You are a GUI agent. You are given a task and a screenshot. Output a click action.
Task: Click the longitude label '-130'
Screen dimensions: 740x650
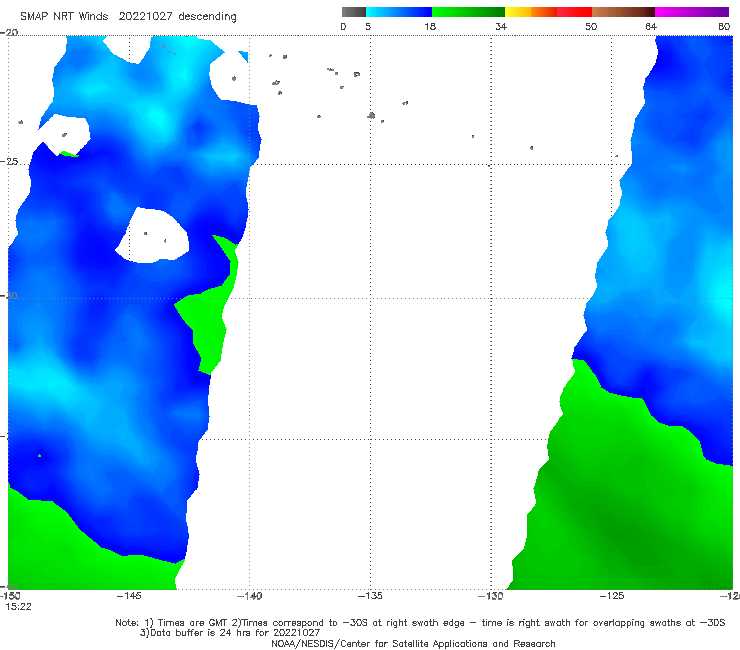(x=491, y=596)
